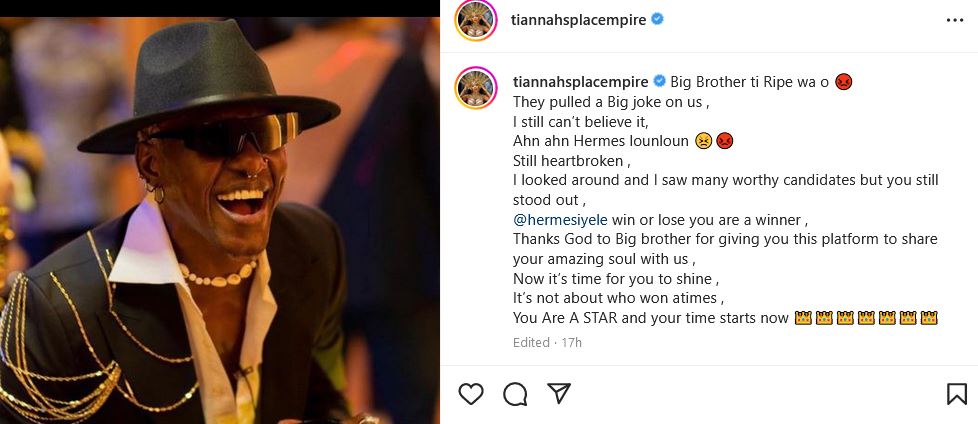Click the angry emoji after "Ripe wa o"
Viewport: 978px width, 424px height.
click(x=843, y=81)
